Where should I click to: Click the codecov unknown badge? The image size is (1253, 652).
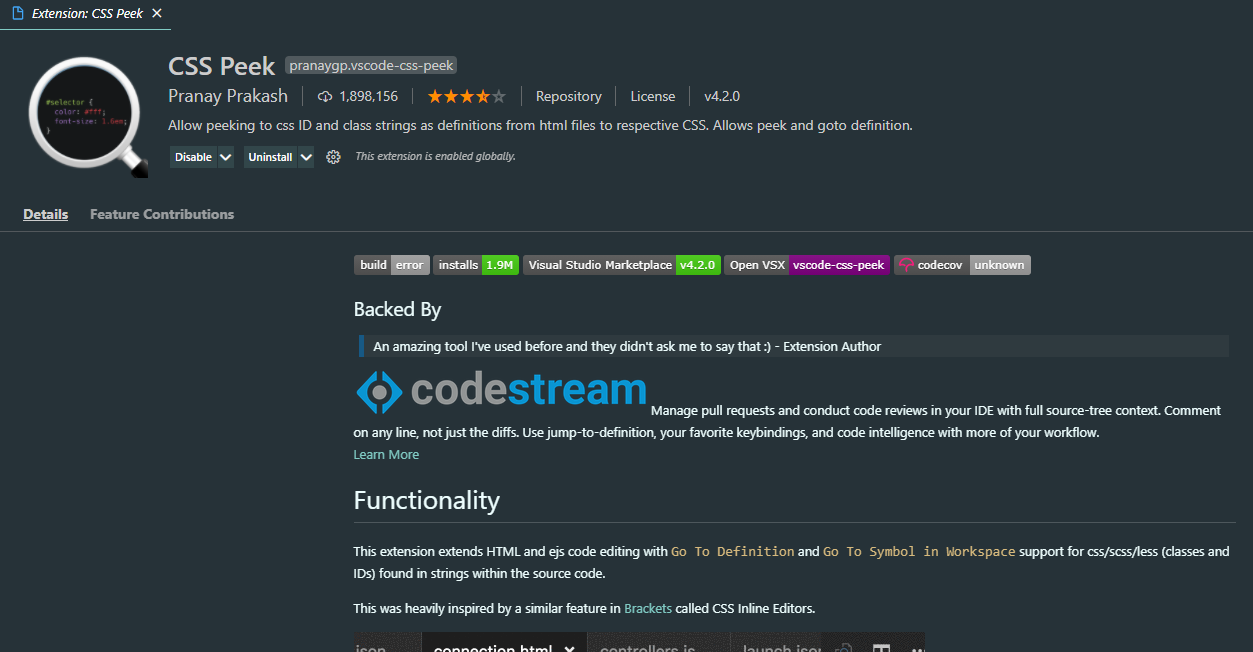(x=962, y=265)
